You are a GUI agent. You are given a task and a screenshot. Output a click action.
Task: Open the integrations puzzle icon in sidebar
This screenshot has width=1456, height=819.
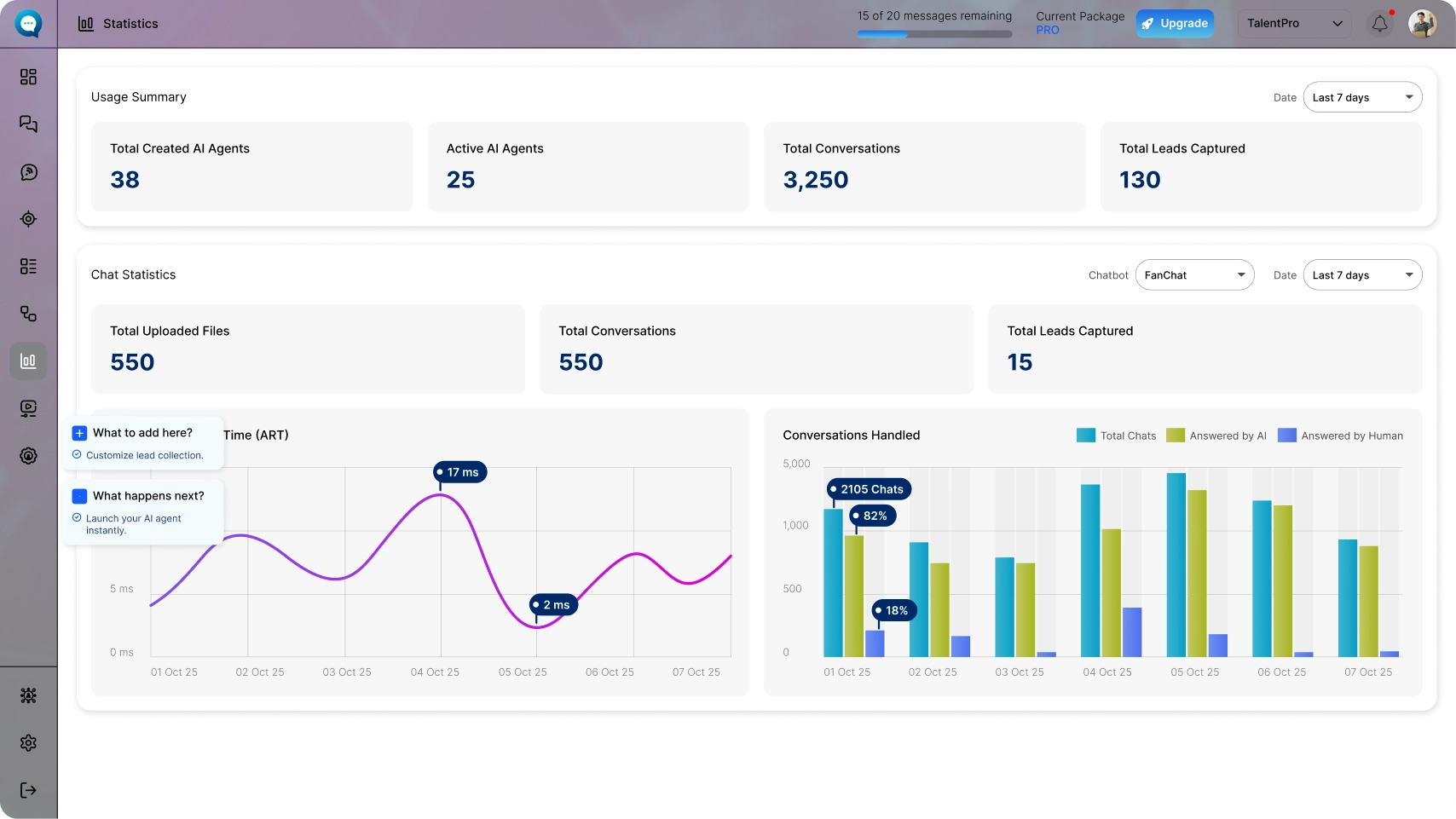pos(28,695)
